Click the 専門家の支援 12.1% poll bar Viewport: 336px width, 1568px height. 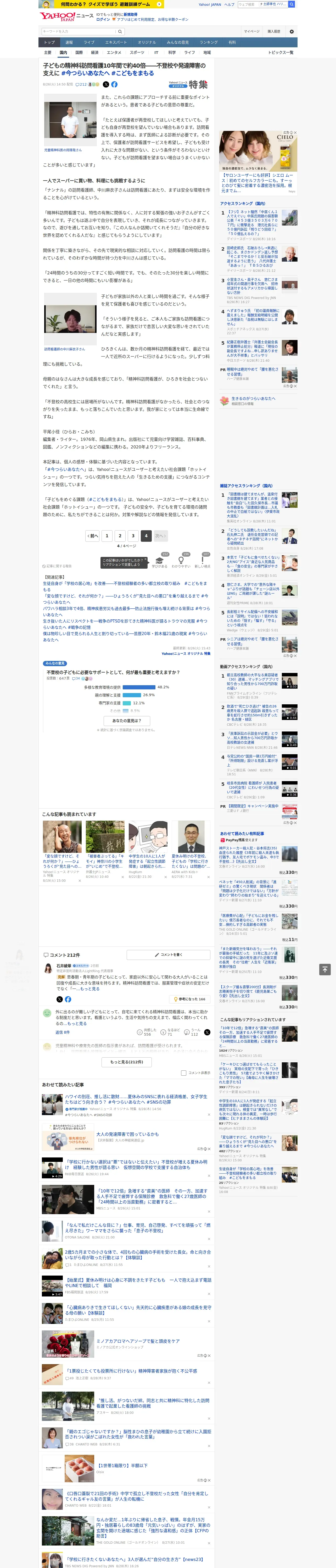127,702
